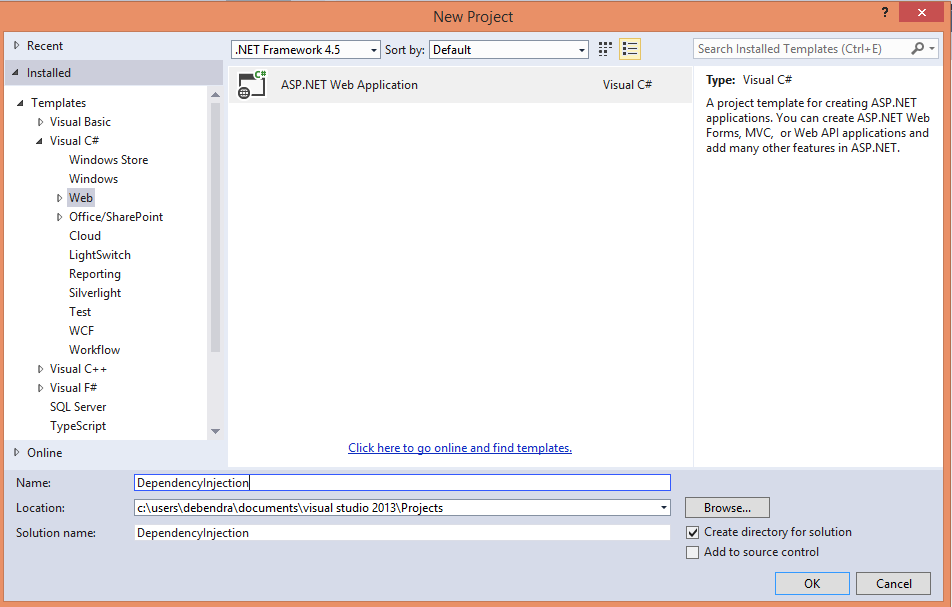Collapse the Visual C# node
This screenshot has height=607, width=952.
[39, 141]
